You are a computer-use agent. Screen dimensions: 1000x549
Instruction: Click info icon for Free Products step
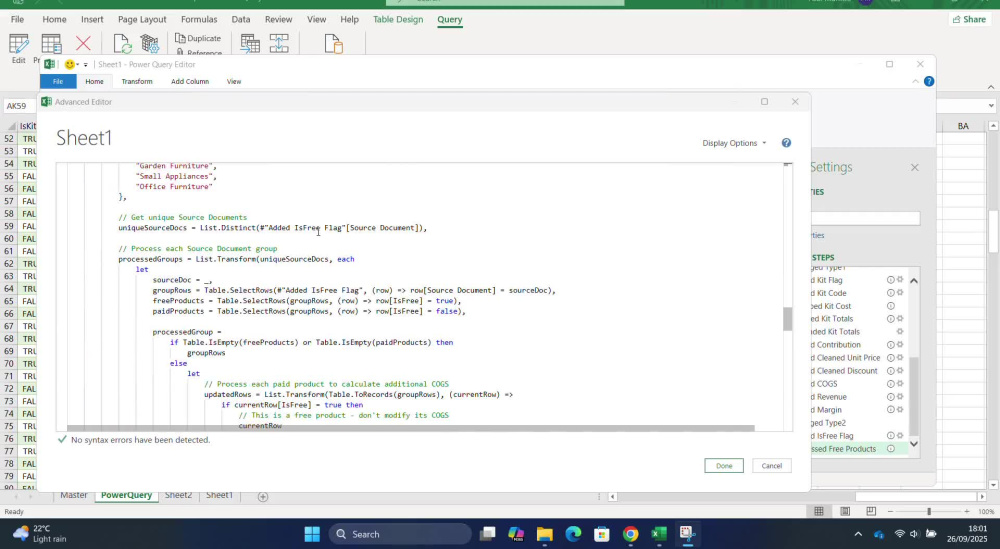pyautogui.click(x=891, y=449)
